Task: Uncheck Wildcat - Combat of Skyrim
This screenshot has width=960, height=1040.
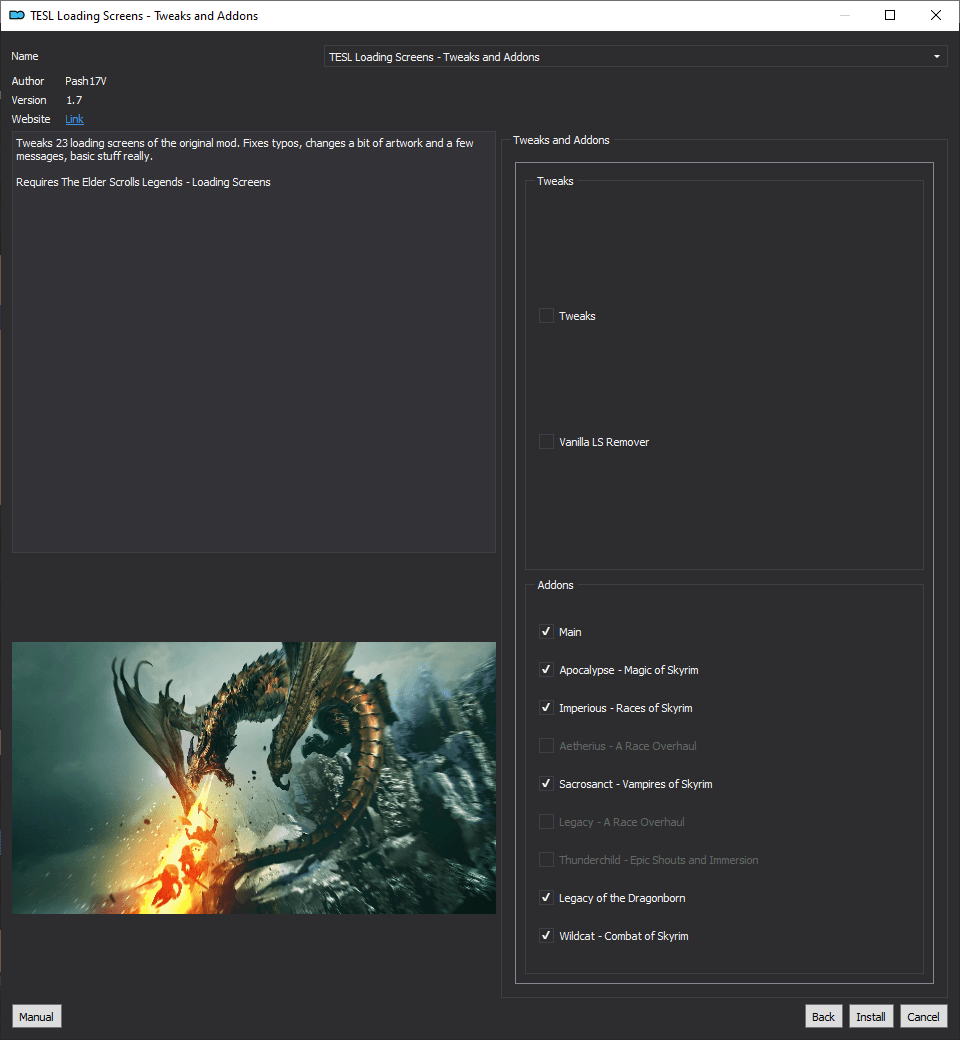Action: tap(546, 935)
